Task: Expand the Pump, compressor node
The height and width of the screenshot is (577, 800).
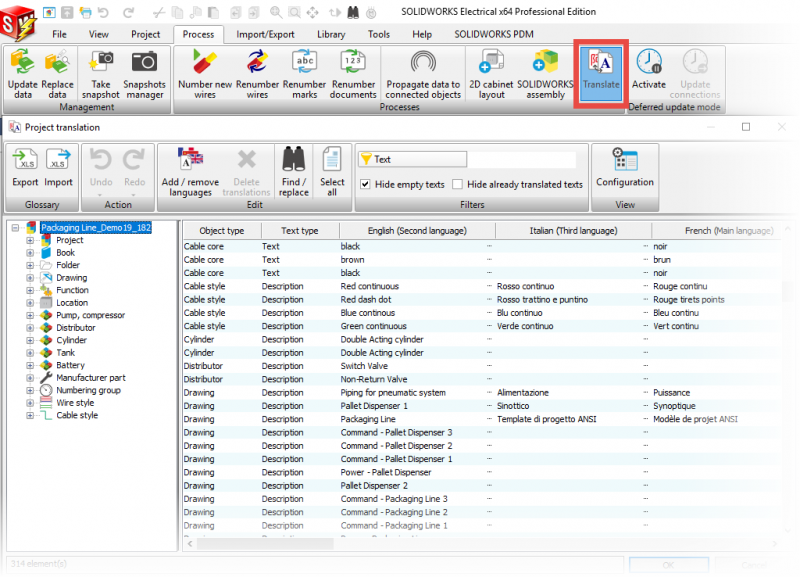Action: (x=30, y=315)
